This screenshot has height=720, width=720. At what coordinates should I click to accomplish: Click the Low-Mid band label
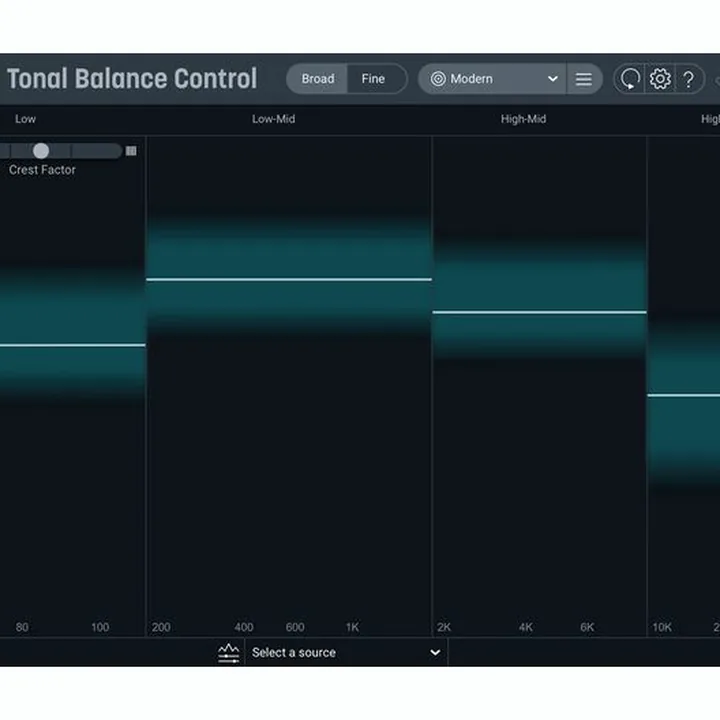click(273, 119)
